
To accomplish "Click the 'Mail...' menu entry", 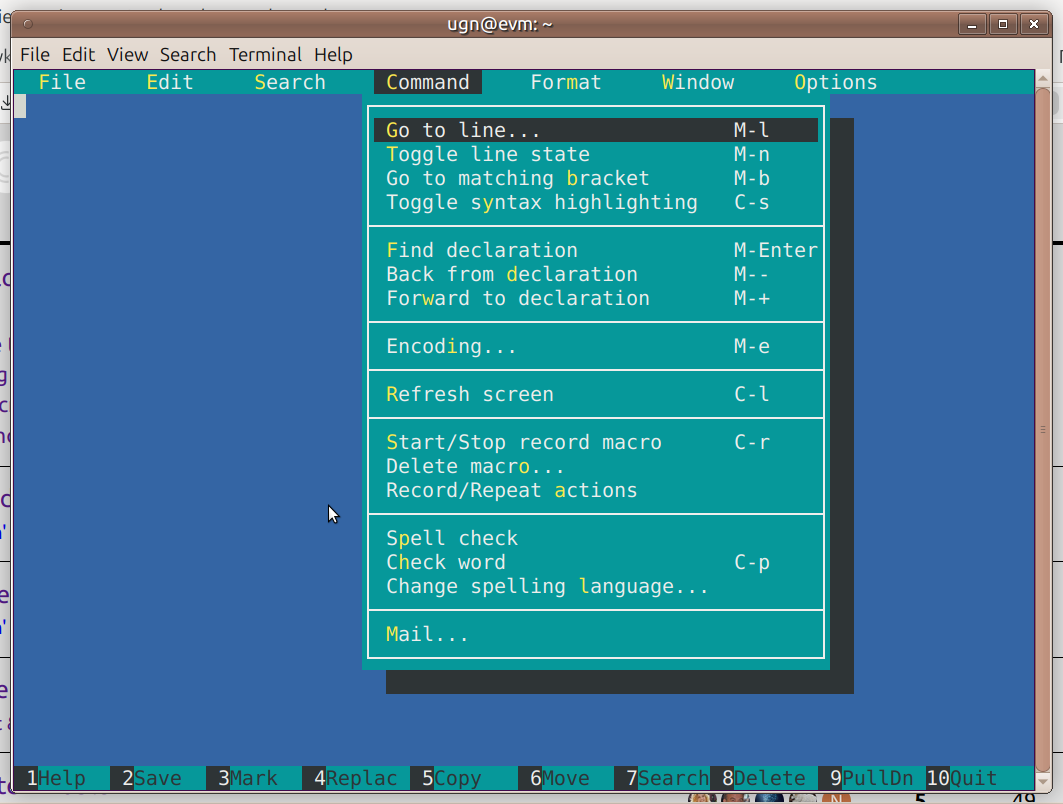I will point(427,635).
